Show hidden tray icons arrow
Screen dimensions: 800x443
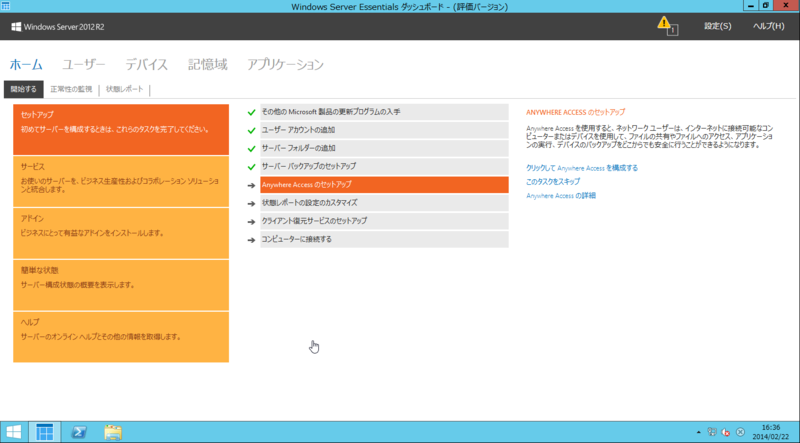pos(698,432)
